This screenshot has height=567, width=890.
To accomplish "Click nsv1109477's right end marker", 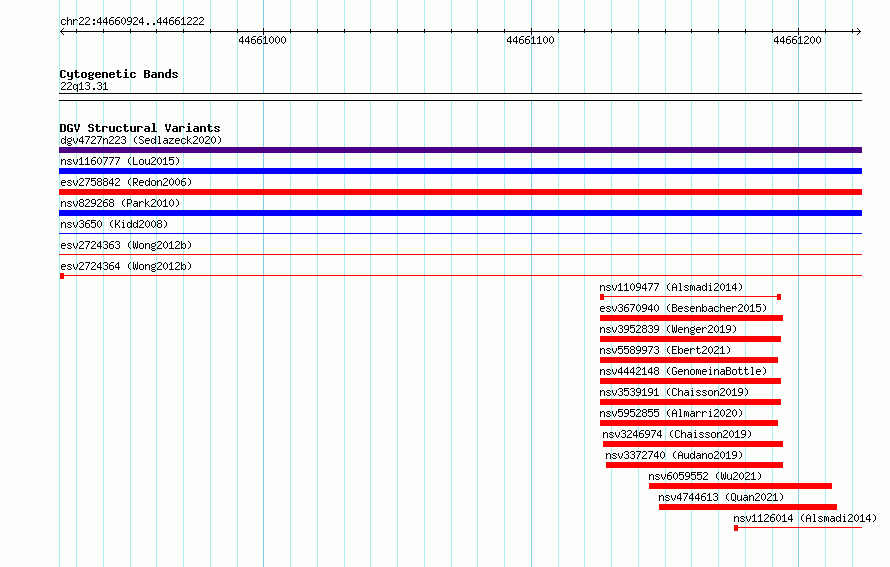I will [x=779, y=297].
